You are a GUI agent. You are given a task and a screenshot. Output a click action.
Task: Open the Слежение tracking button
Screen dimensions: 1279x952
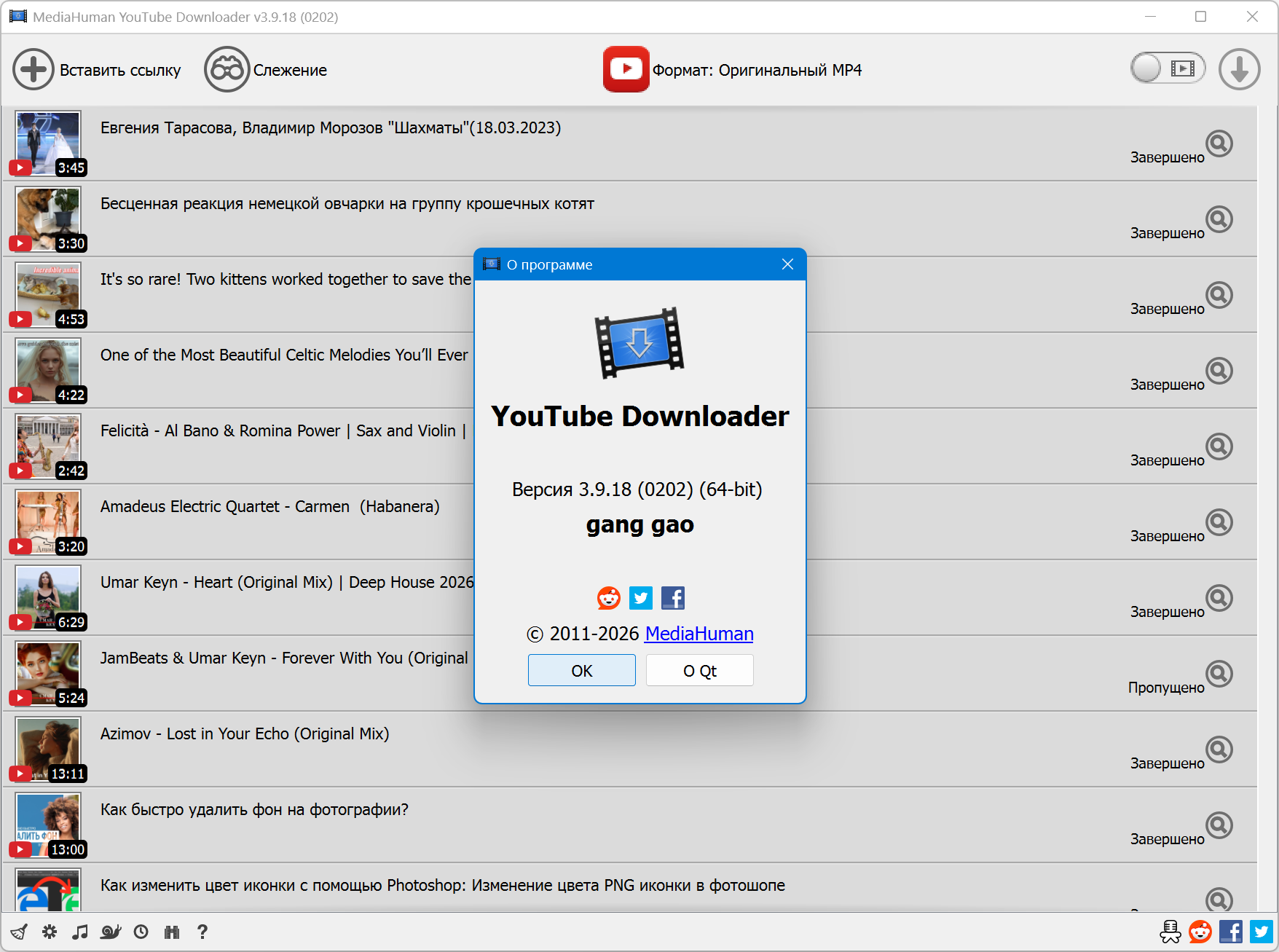click(x=266, y=70)
